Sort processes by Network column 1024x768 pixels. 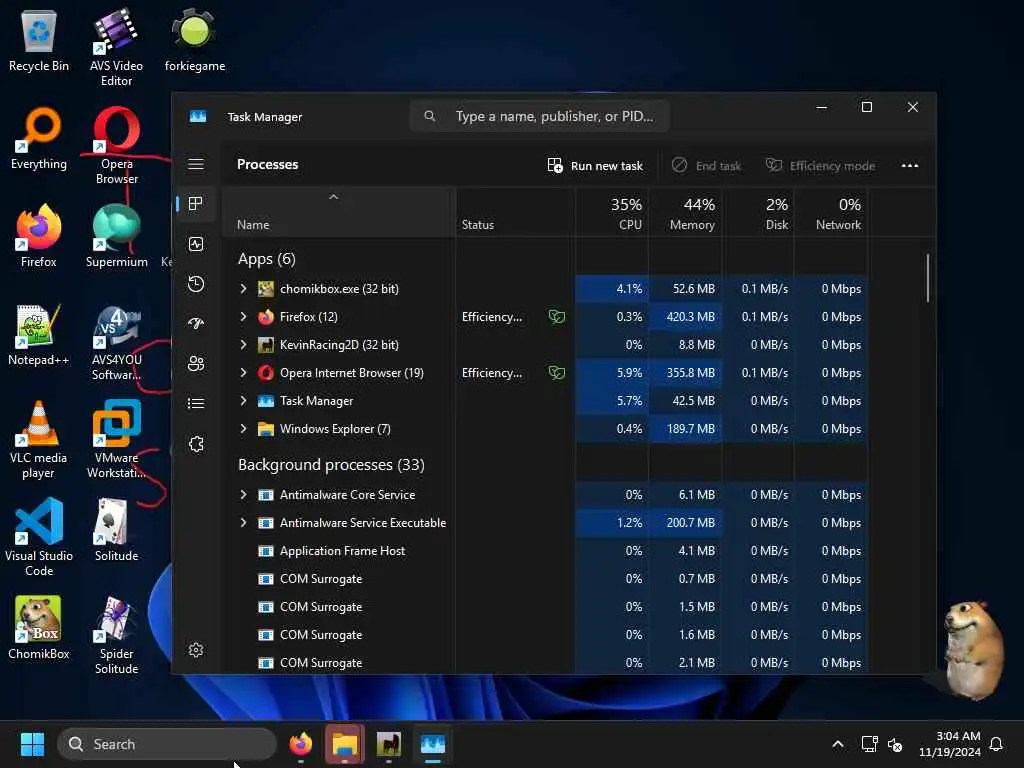[x=831, y=213]
